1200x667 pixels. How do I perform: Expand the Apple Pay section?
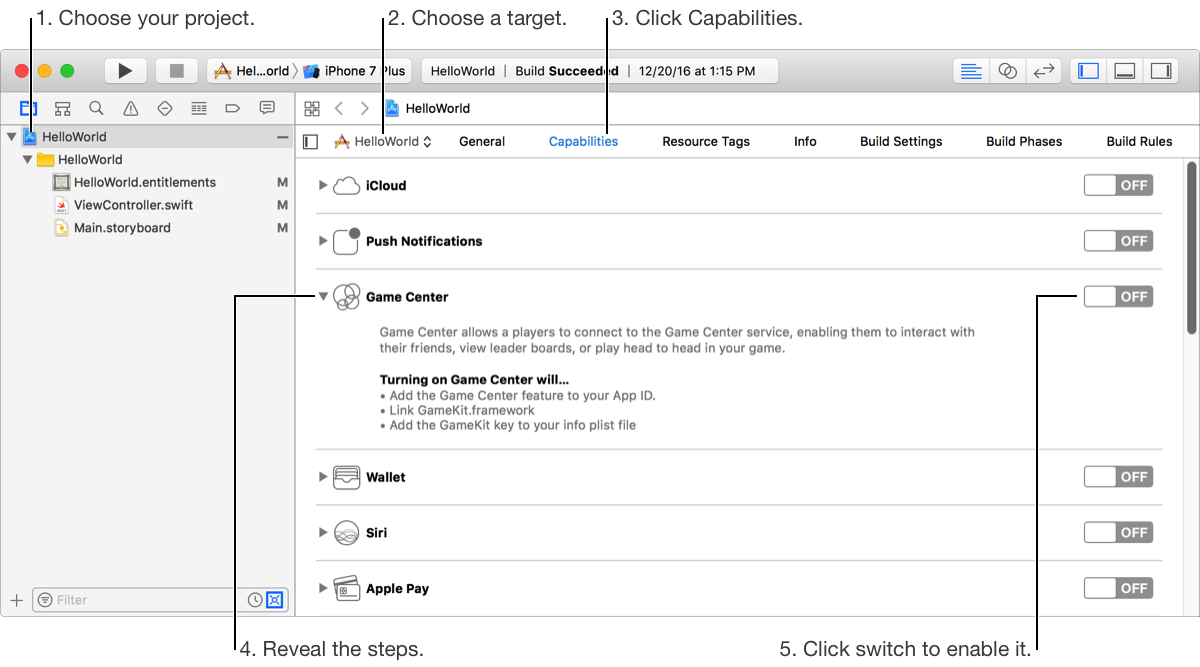coord(323,588)
